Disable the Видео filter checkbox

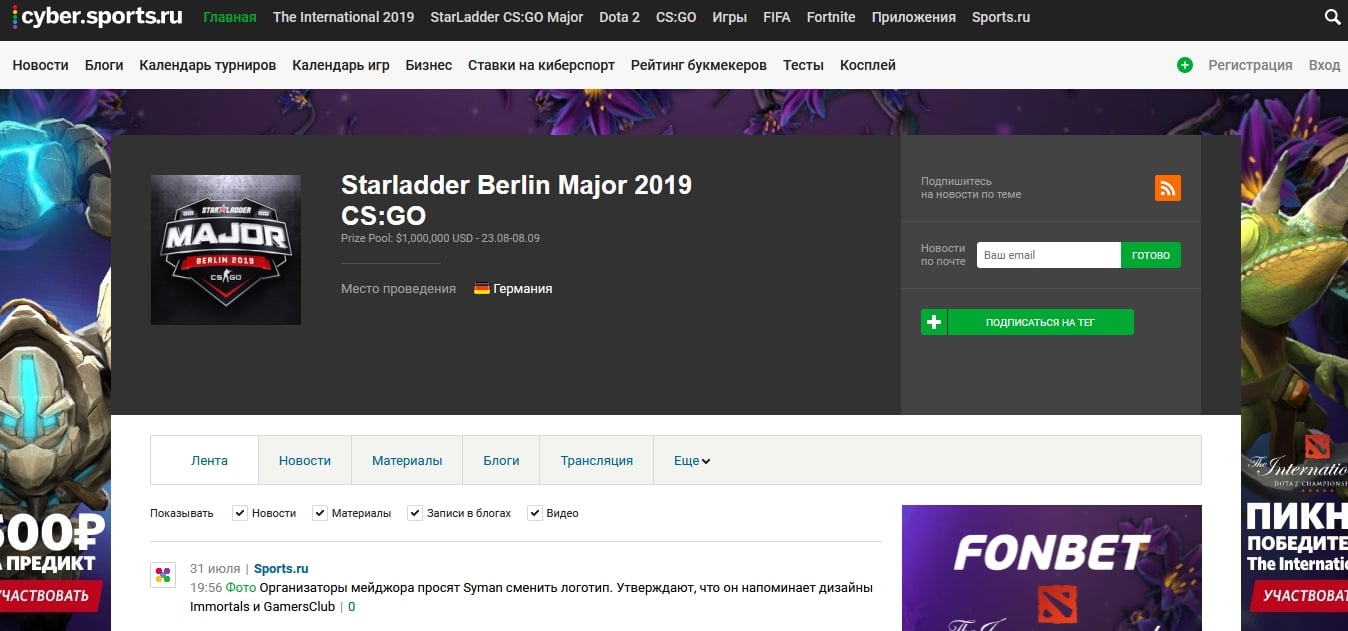point(535,513)
